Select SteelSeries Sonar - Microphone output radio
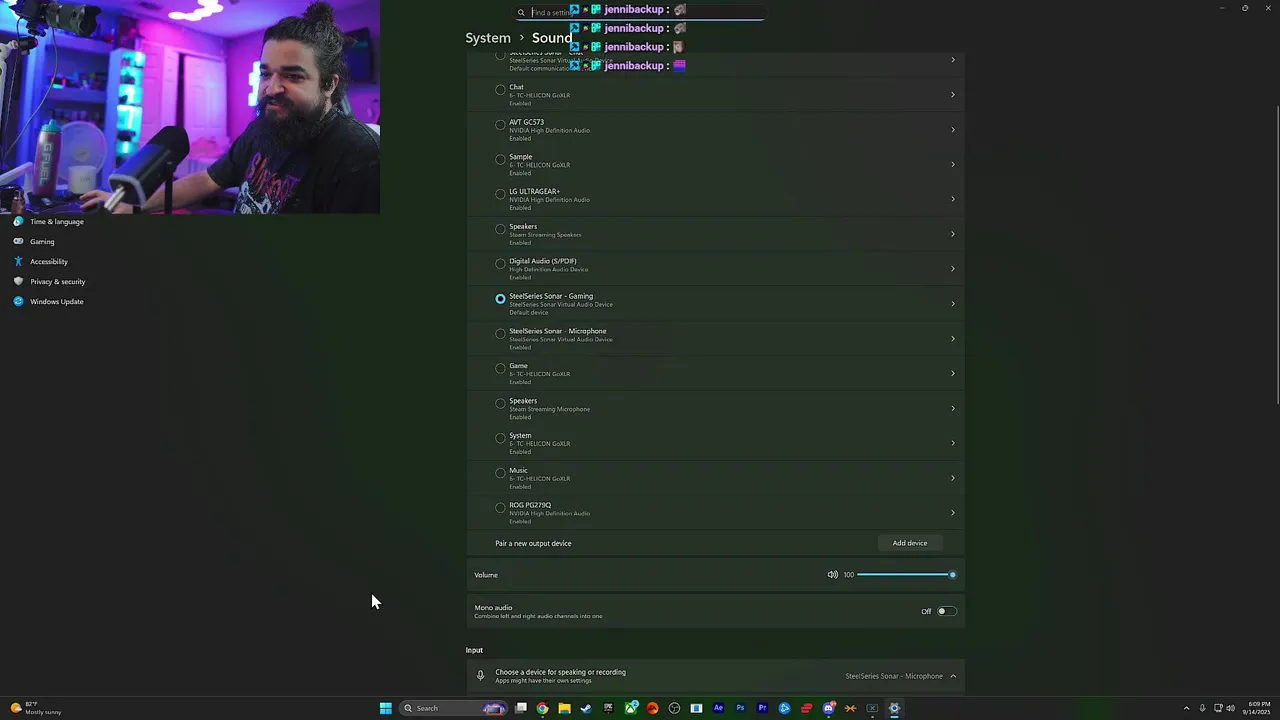The image size is (1280, 720). [x=500, y=334]
